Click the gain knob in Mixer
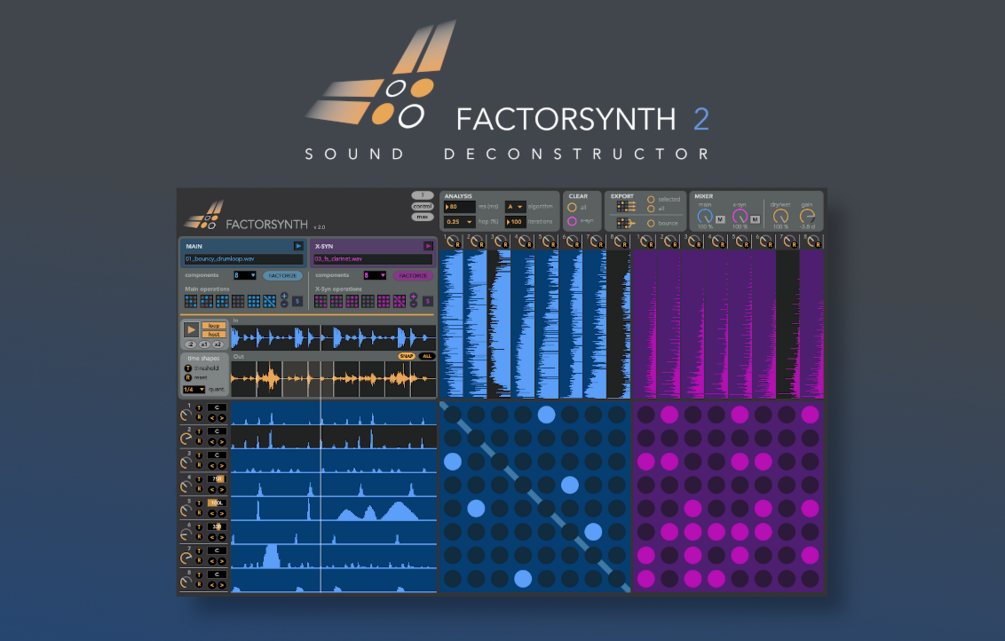 [807, 217]
